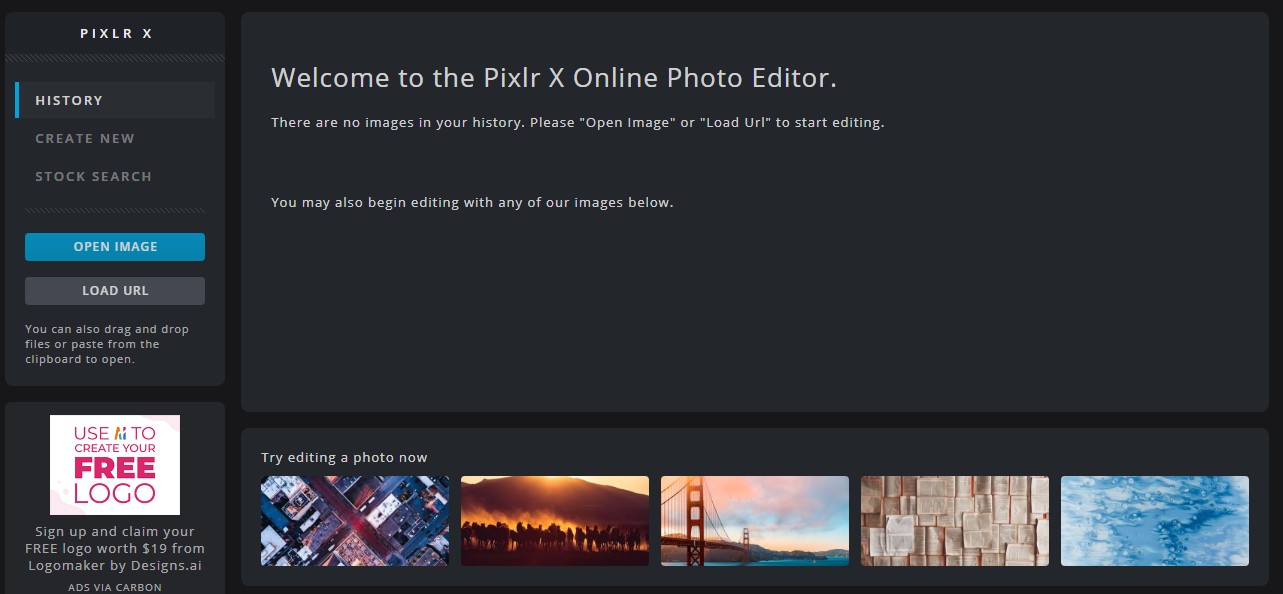
Task: Click the Pixlr X logo title
Action: 116,33
